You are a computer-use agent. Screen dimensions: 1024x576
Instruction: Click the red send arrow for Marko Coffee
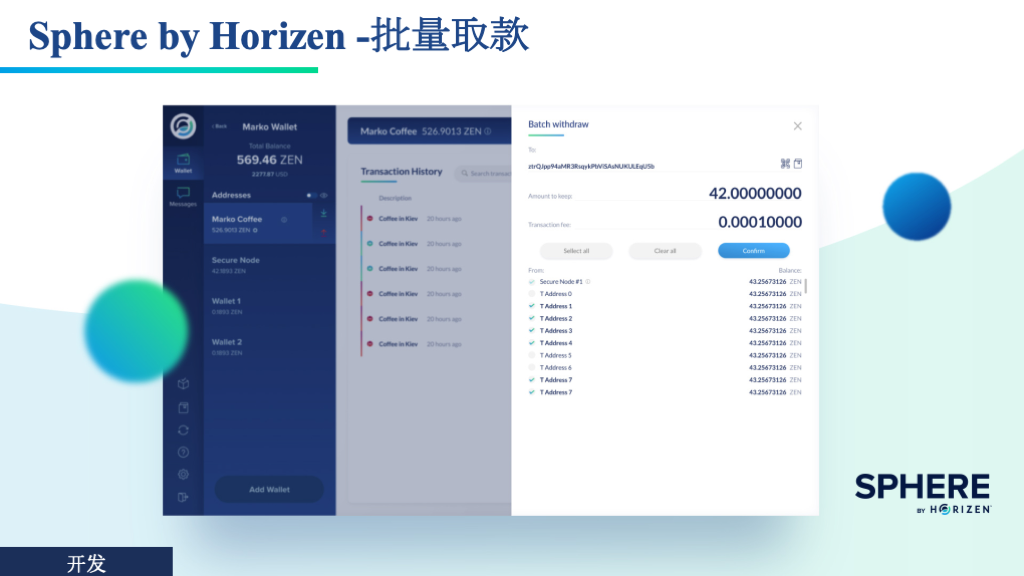pyautogui.click(x=323, y=232)
